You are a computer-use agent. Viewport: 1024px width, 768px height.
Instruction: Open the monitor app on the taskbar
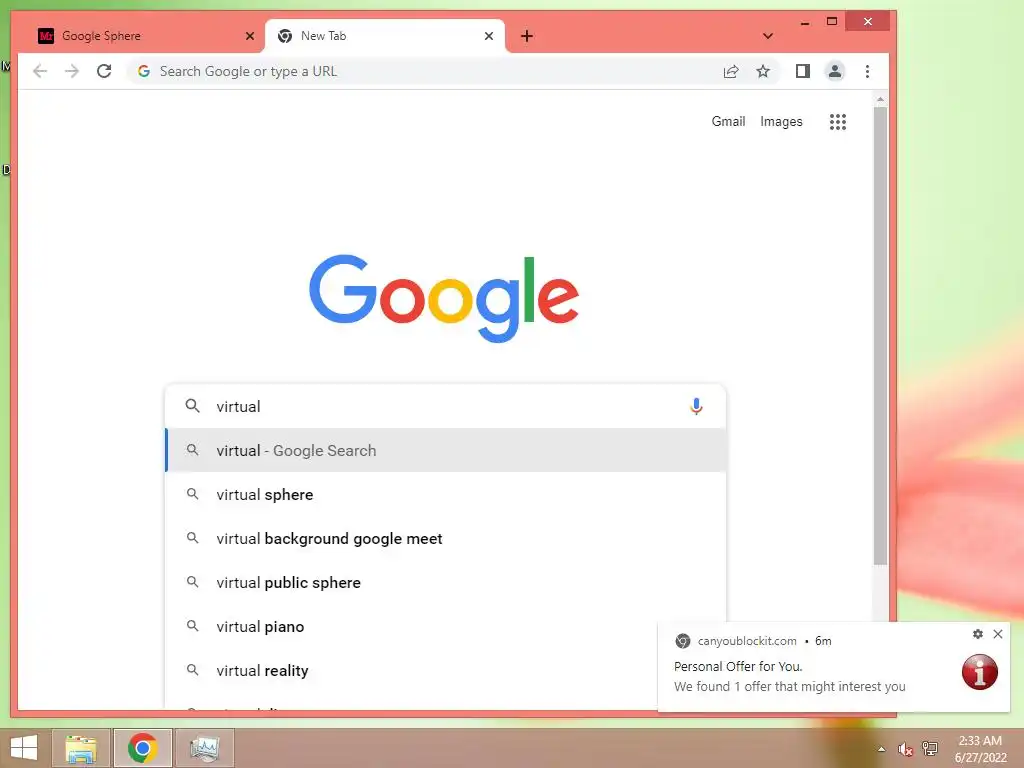coord(204,748)
